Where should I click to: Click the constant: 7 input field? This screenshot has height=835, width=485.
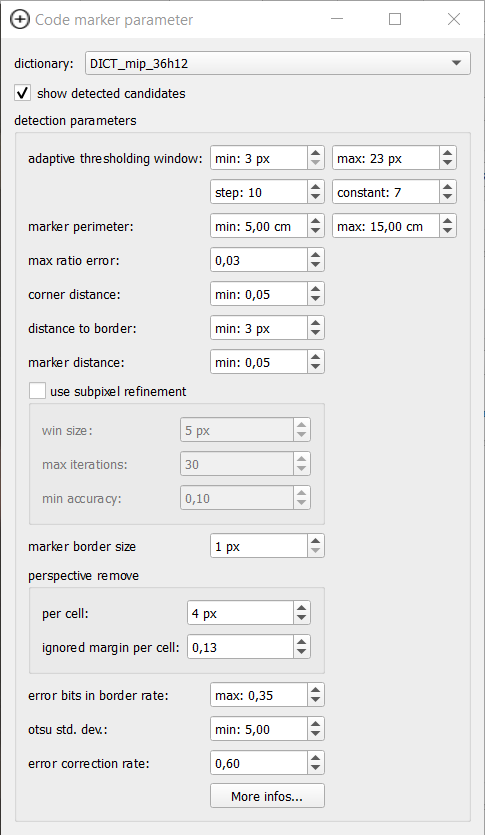tap(387, 192)
